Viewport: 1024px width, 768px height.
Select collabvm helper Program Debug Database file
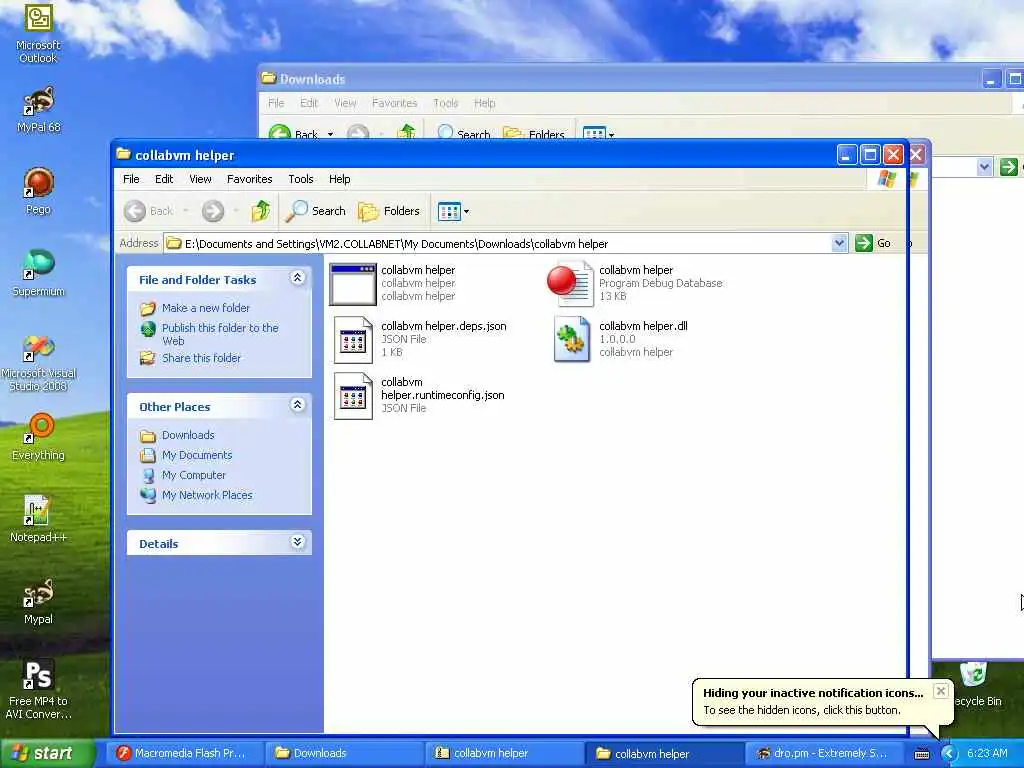[636, 283]
